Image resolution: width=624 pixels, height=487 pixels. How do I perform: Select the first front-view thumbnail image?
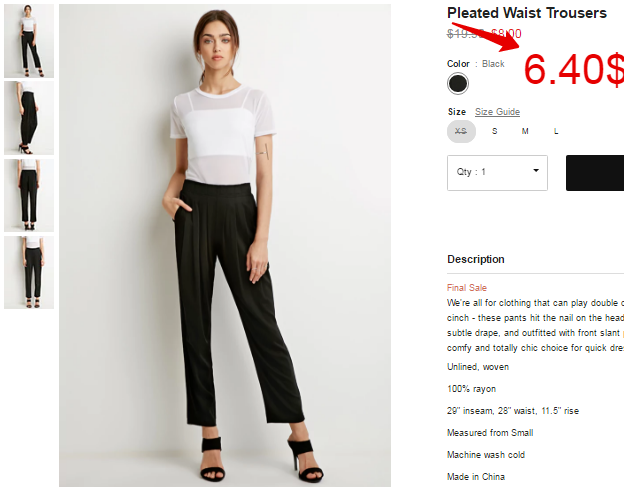tap(29, 41)
